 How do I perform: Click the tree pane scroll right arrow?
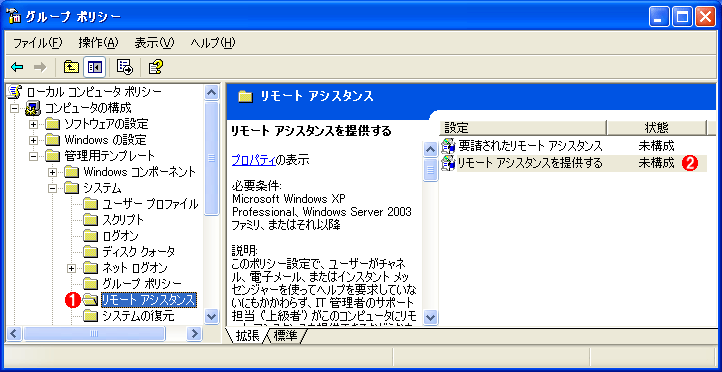[195, 333]
